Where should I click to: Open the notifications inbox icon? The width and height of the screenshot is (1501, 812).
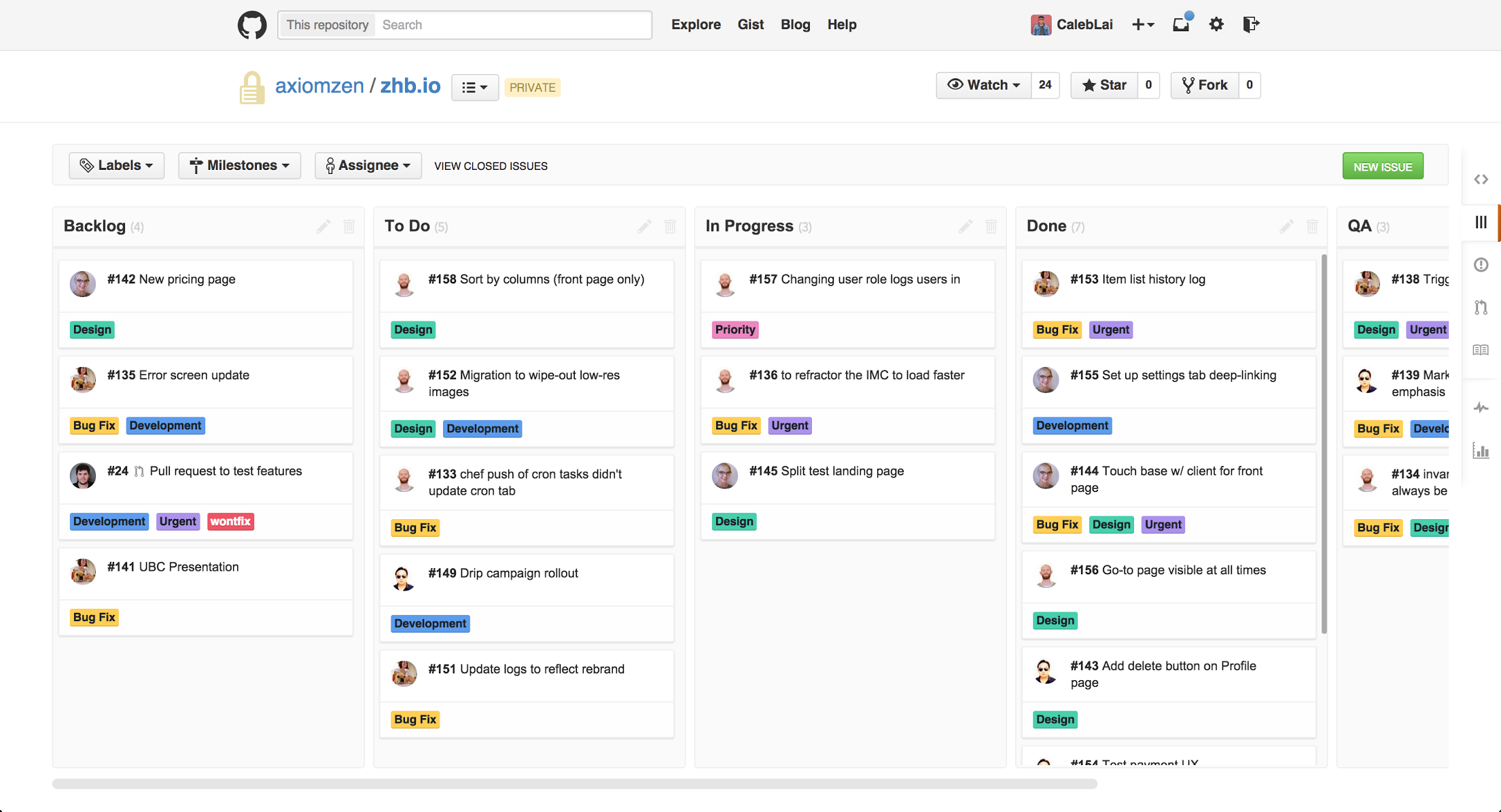1182,24
